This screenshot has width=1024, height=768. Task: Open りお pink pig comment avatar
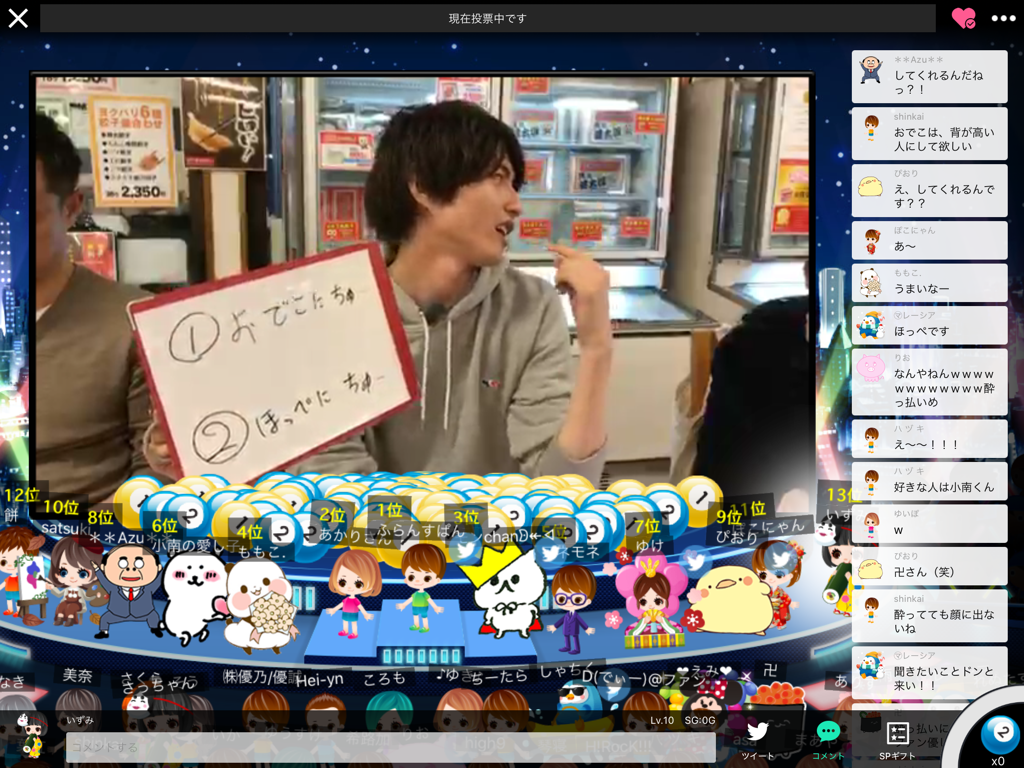pyautogui.click(x=871, y=369)
